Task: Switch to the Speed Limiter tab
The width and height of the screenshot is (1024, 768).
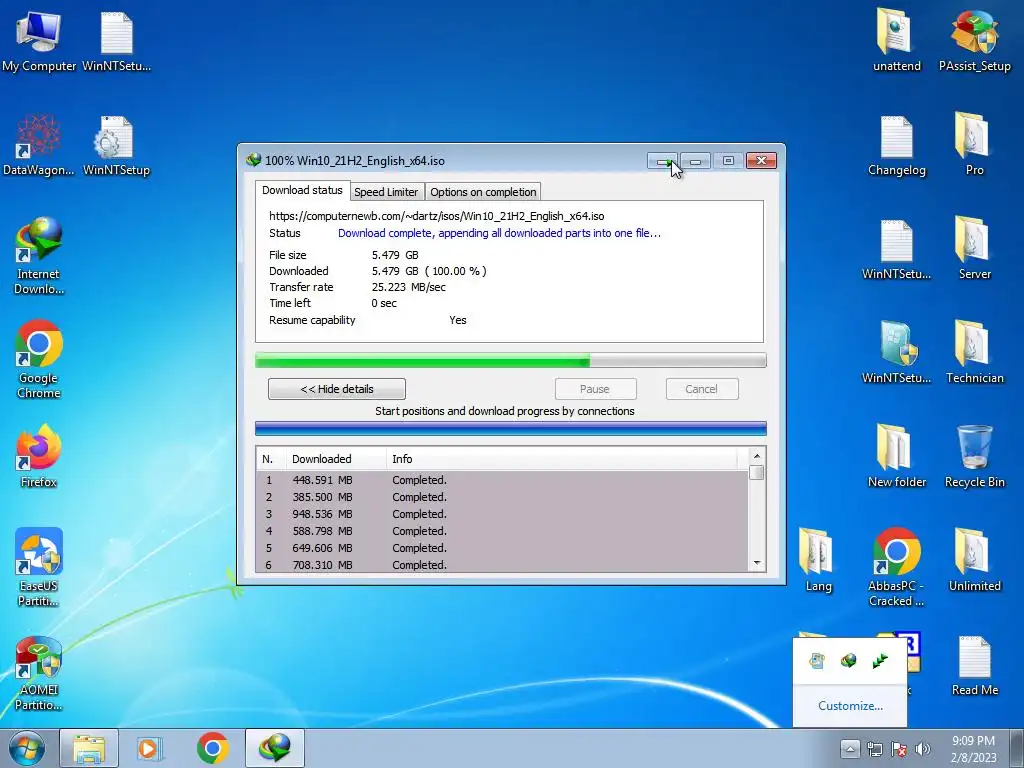Action: click(386, 192)
